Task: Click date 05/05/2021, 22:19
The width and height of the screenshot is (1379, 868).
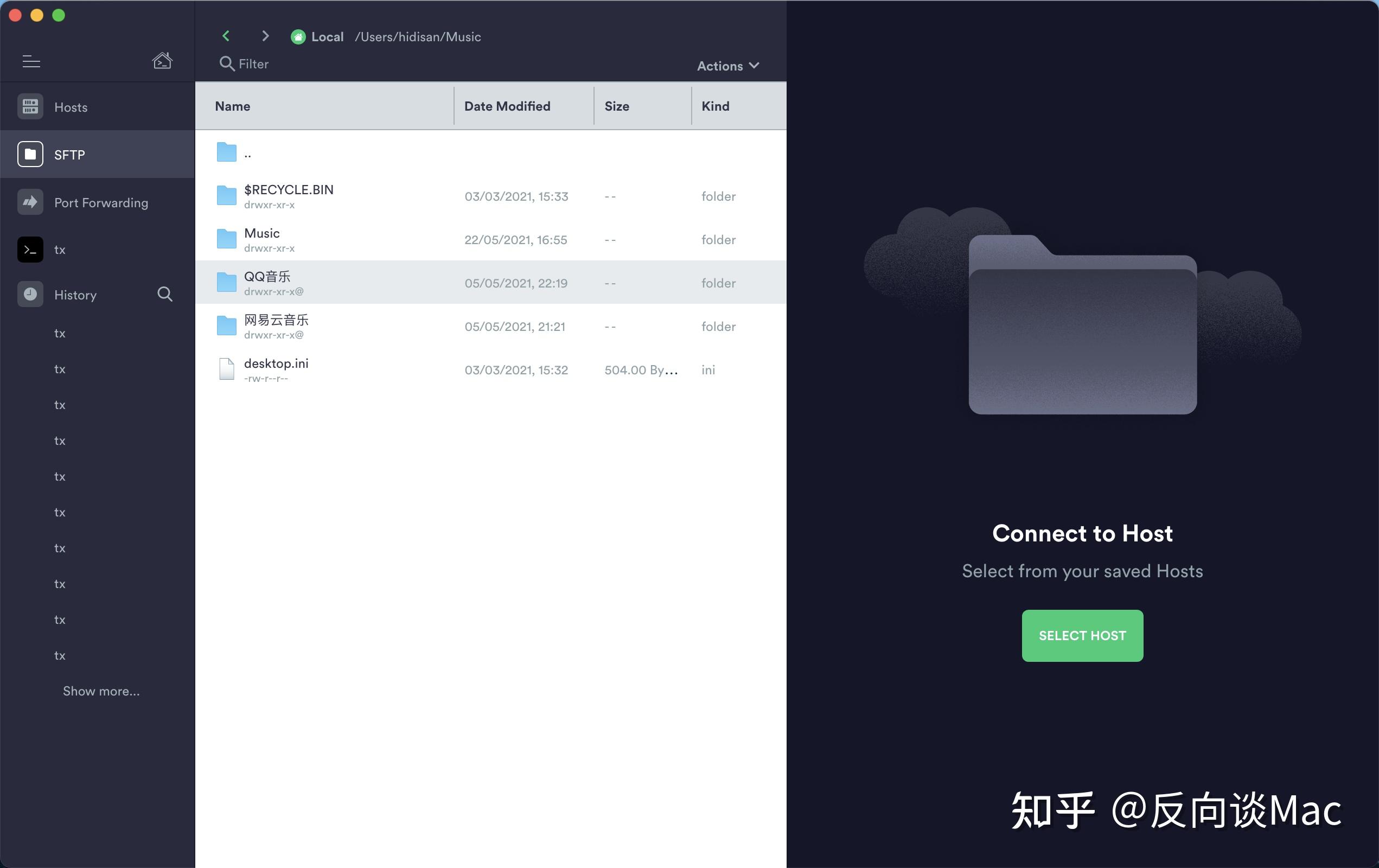Action: (x=516, y=283)
